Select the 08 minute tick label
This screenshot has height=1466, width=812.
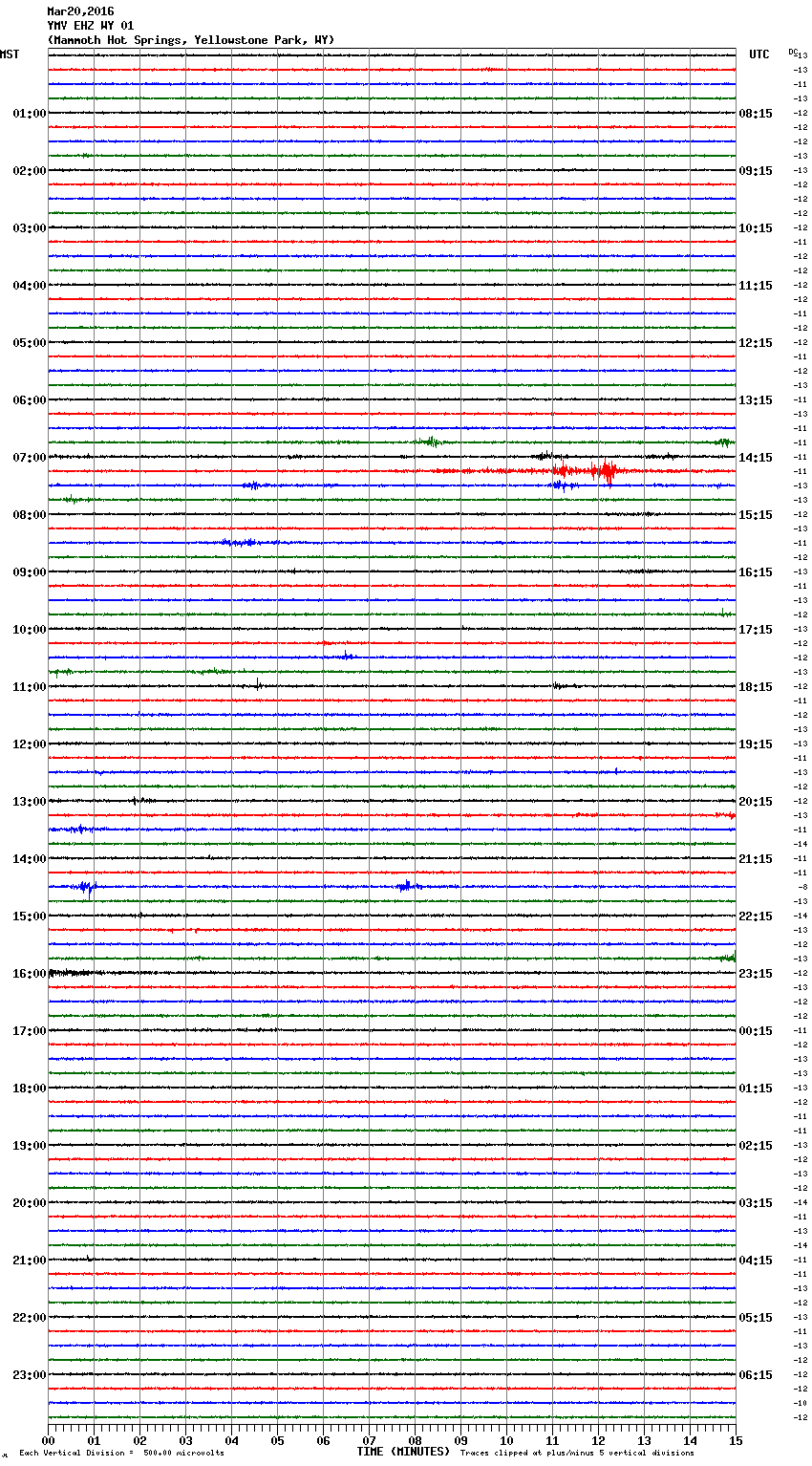[x=415, y=1440]
